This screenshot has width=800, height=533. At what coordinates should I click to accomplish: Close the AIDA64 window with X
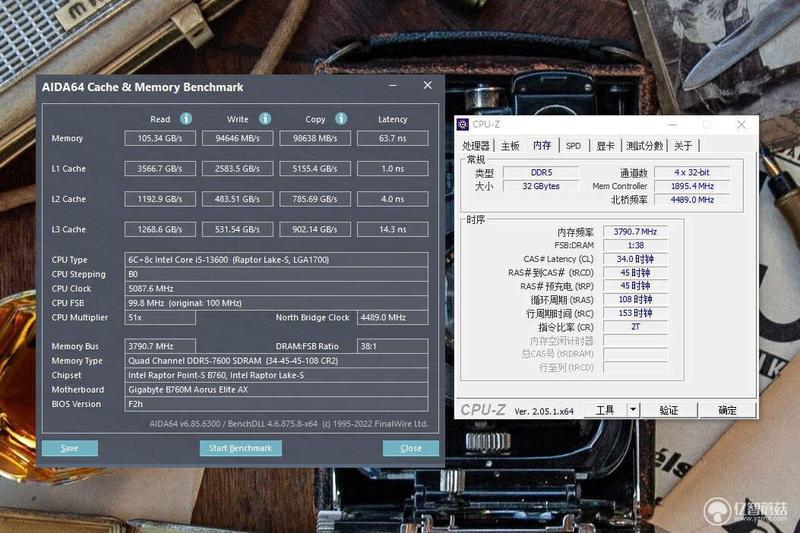tap(428, 86)
